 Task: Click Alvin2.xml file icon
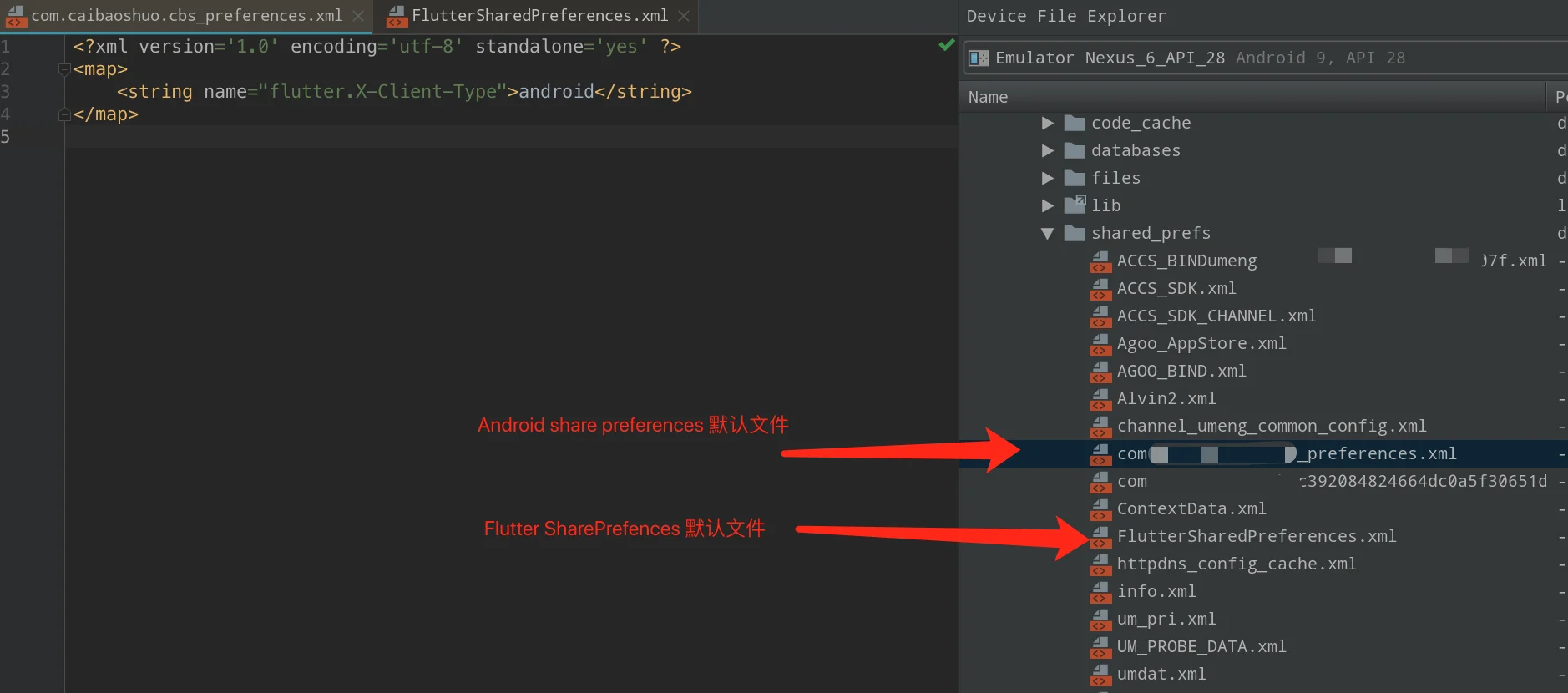[x=1100, y=399]
